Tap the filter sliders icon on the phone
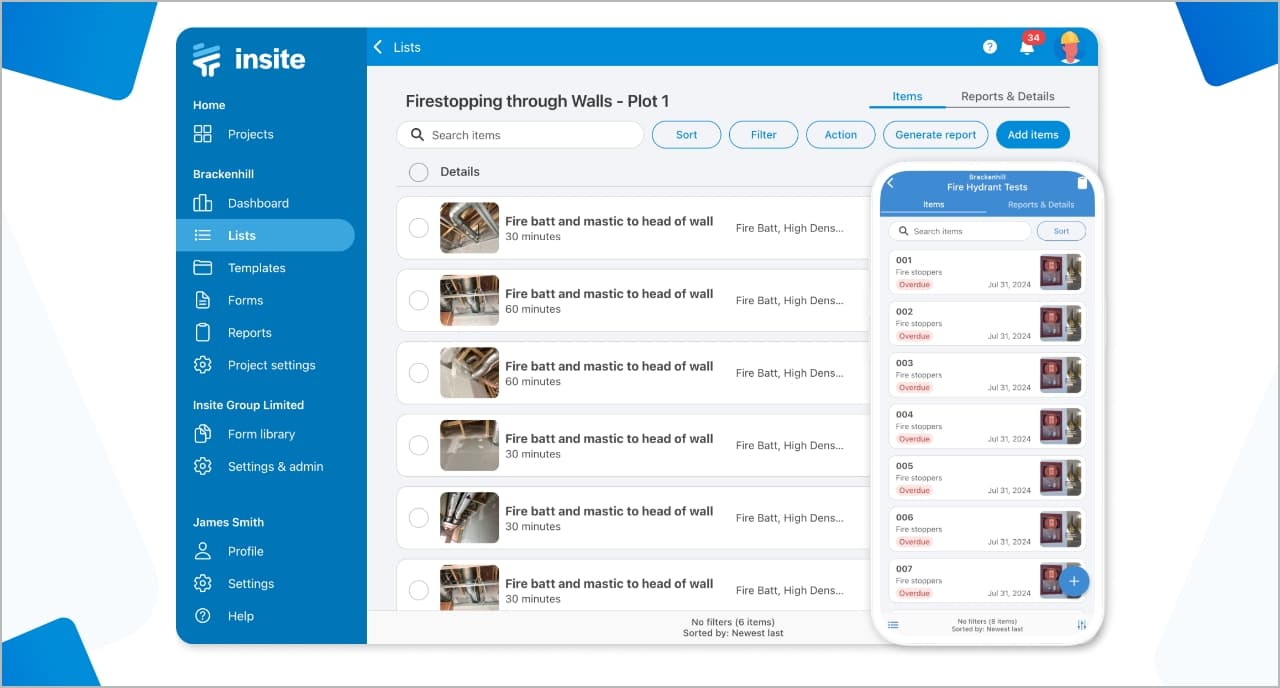This screenshot has width=1280, height=688. (1082, 625)
